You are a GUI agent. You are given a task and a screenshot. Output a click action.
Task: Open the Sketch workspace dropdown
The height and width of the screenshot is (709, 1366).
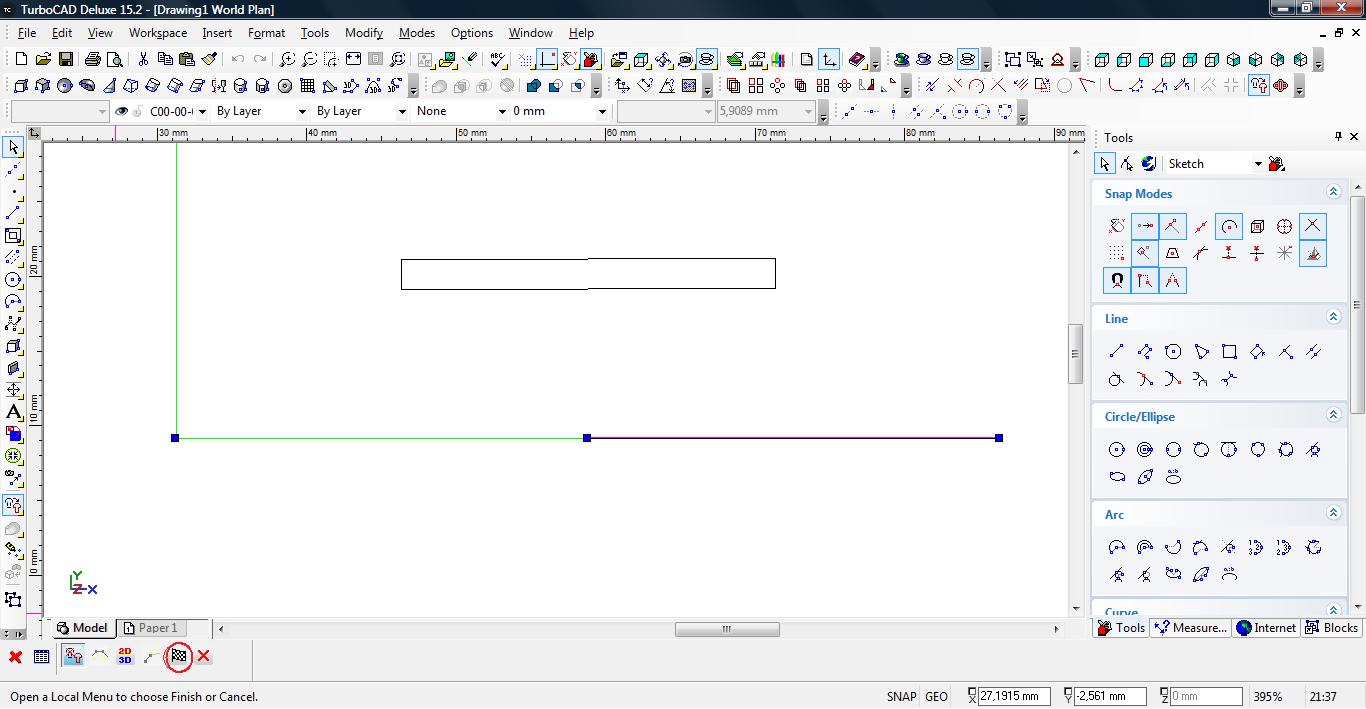pos(1257,164)
